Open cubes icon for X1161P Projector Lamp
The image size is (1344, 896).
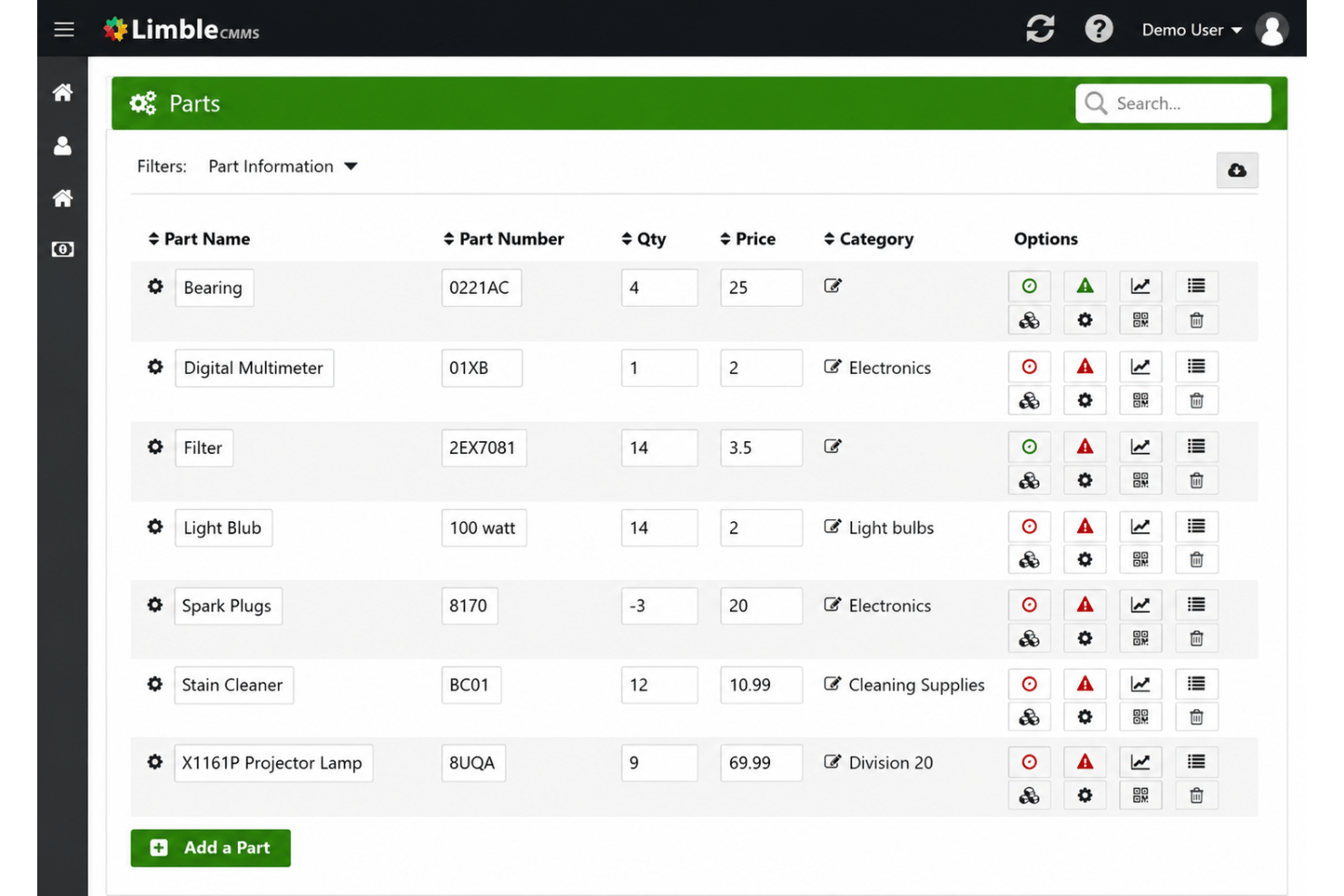click(1029, 795)
